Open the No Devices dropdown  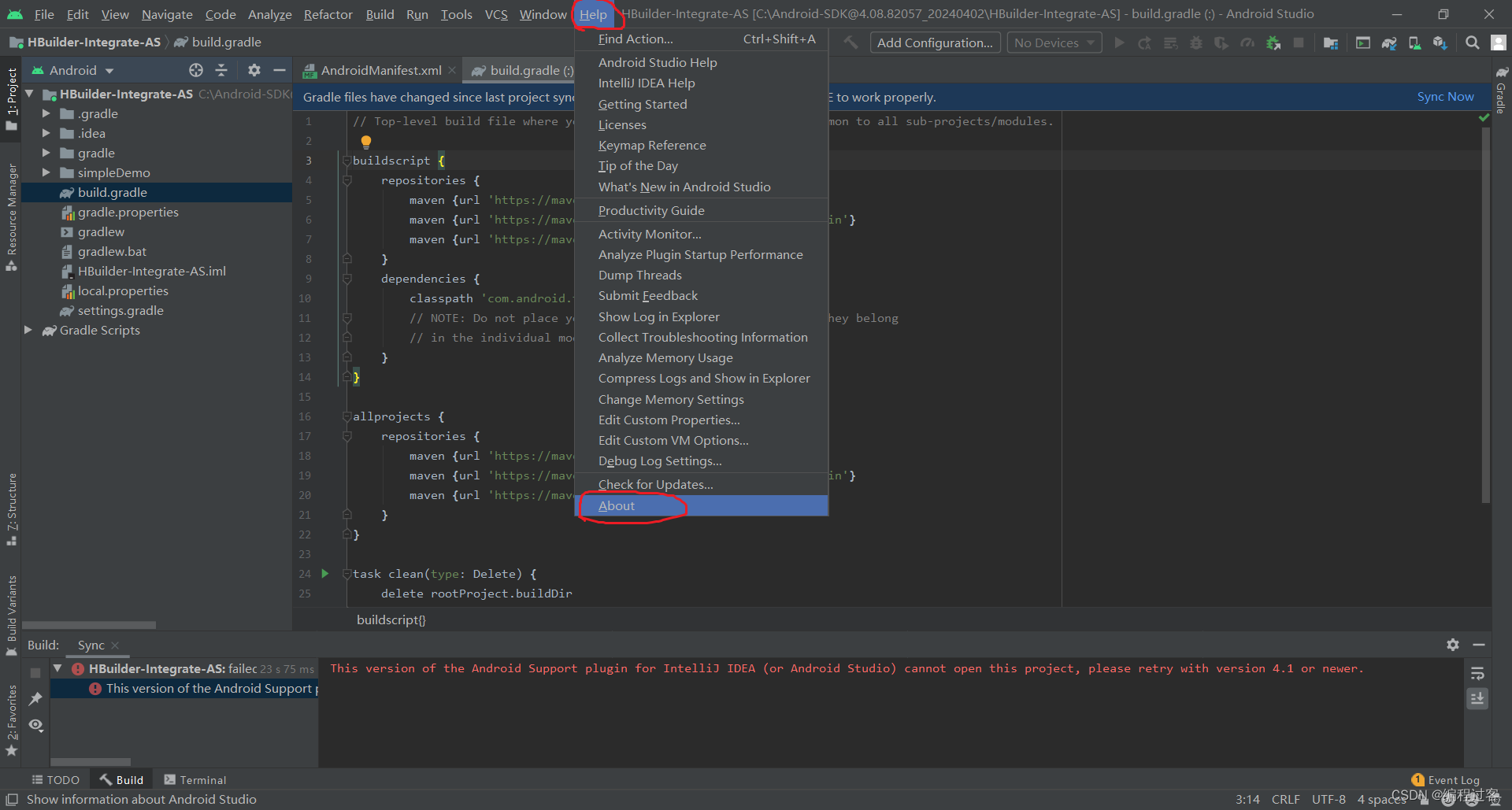1054,43
